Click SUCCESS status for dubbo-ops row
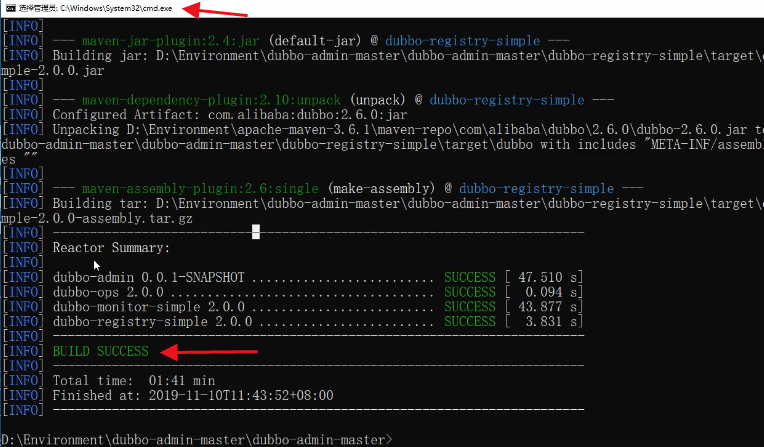 click(470, 292)
